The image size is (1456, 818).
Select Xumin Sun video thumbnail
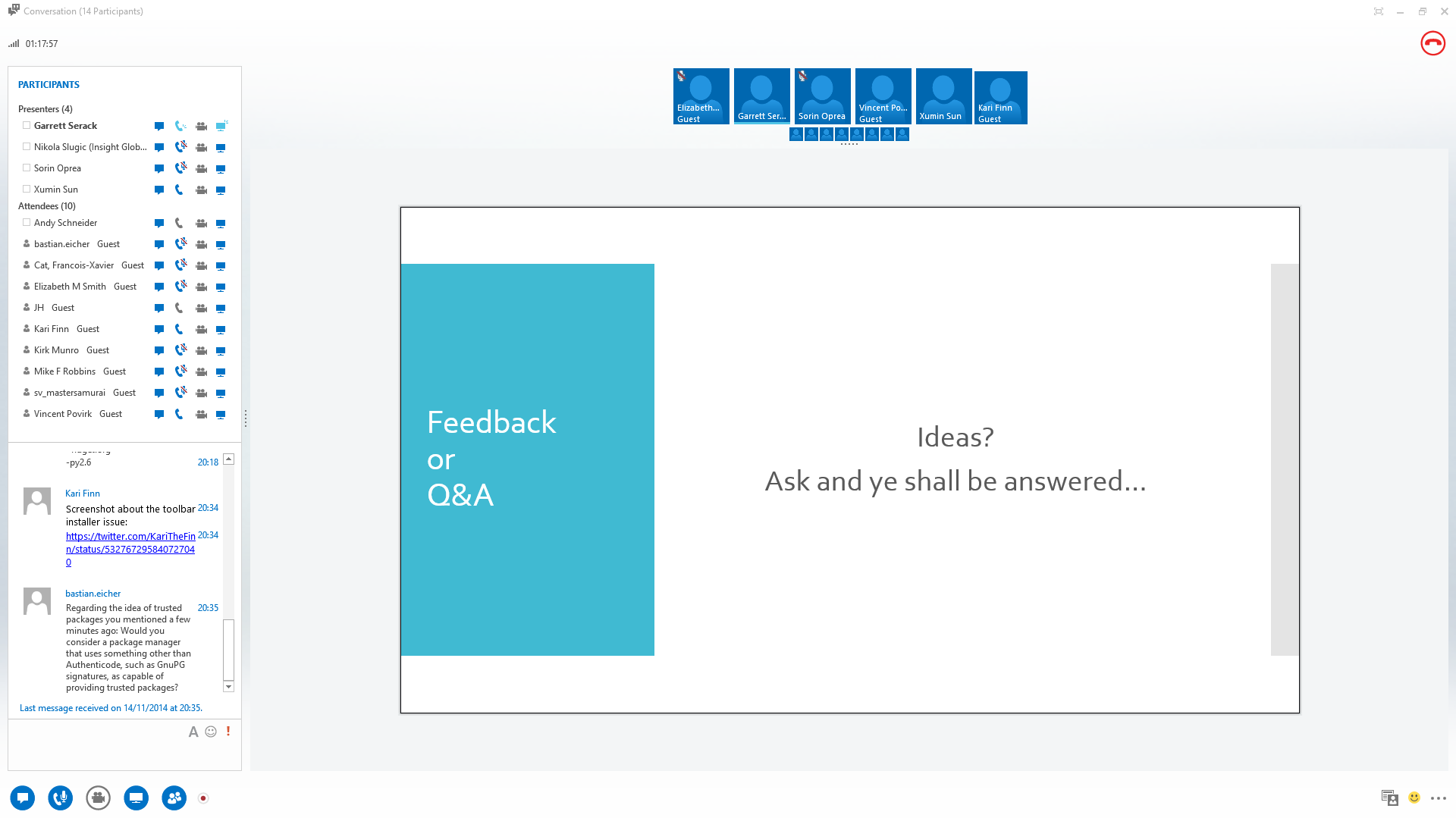point(943,96)
